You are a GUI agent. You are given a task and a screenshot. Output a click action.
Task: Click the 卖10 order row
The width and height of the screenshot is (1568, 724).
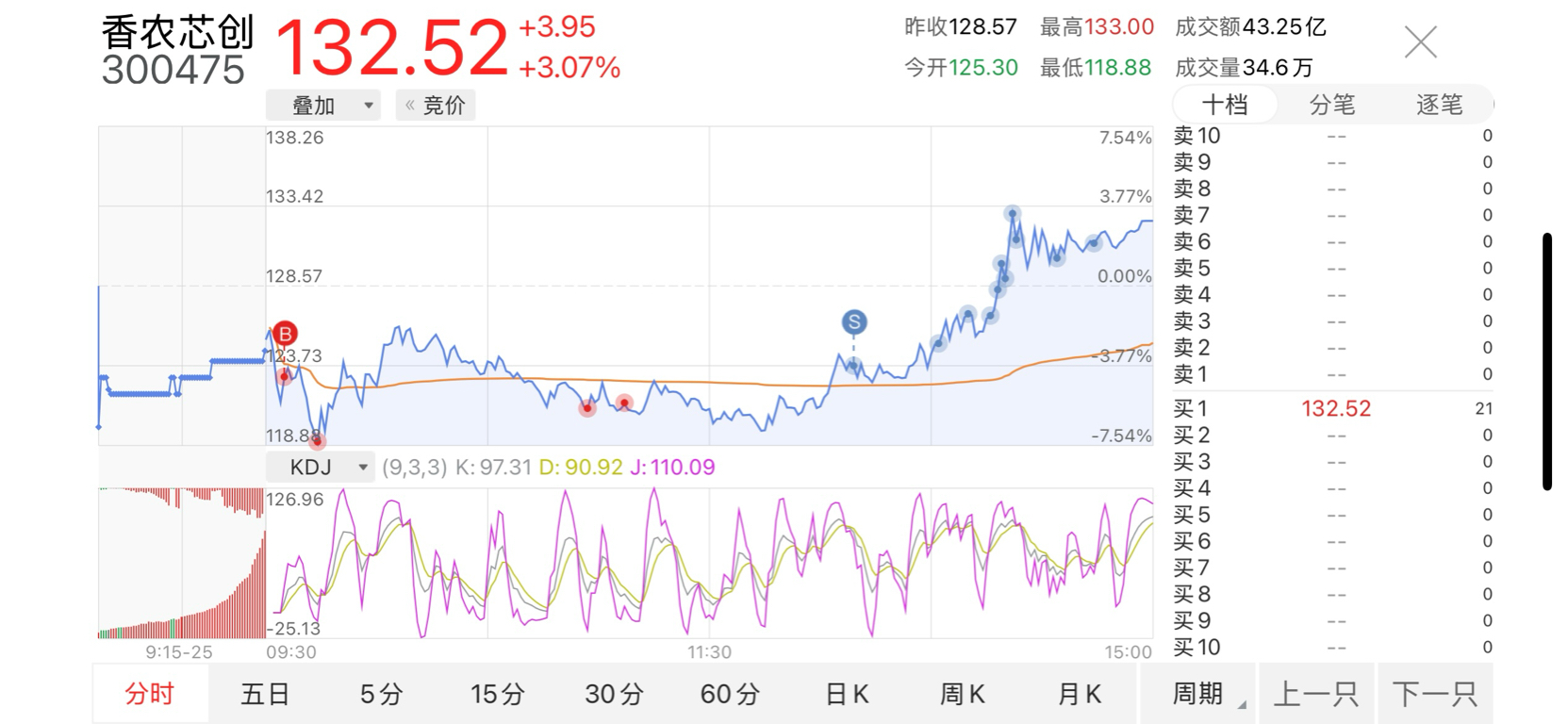(1332, 136)
